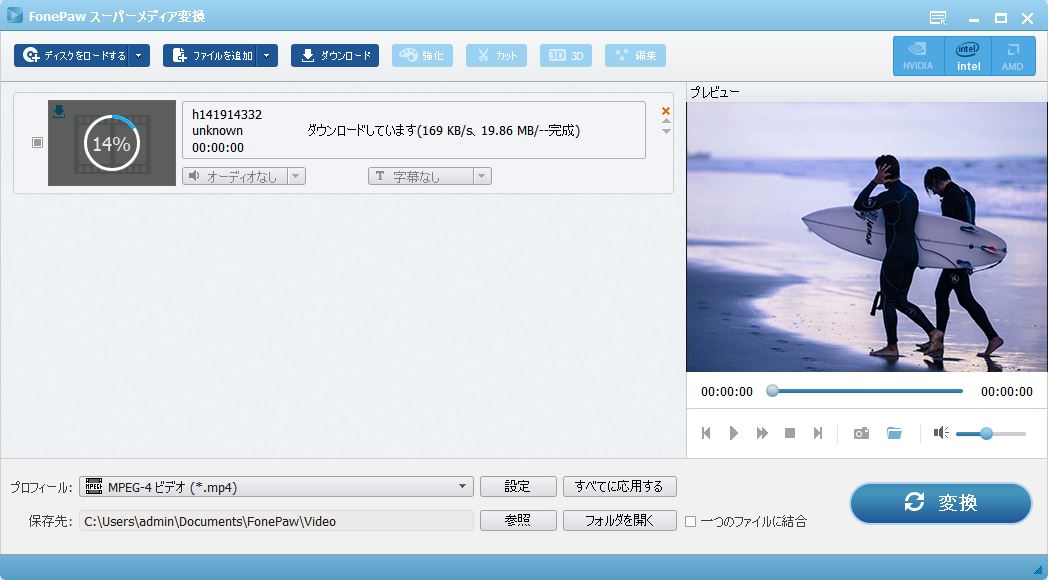Open the ダウンロード download tool
Image resolution: width=1048 pixels, height=580 pixels.
pyautogui.click(x=335, y=55)
